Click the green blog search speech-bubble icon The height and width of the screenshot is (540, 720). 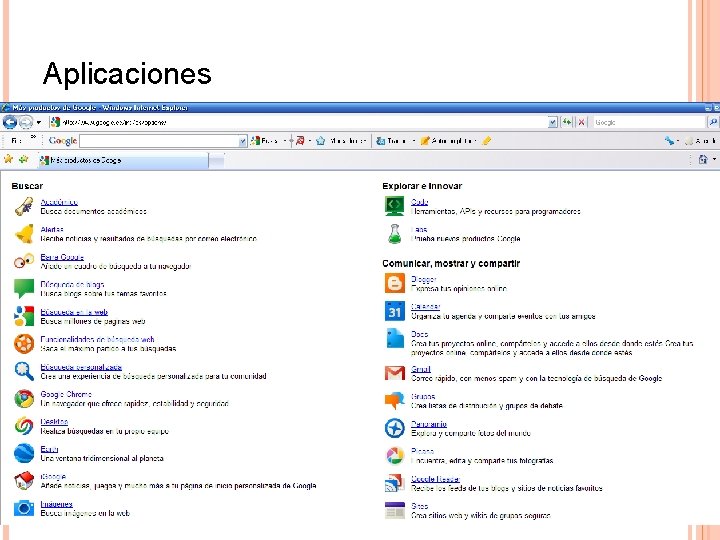point(24,288)
